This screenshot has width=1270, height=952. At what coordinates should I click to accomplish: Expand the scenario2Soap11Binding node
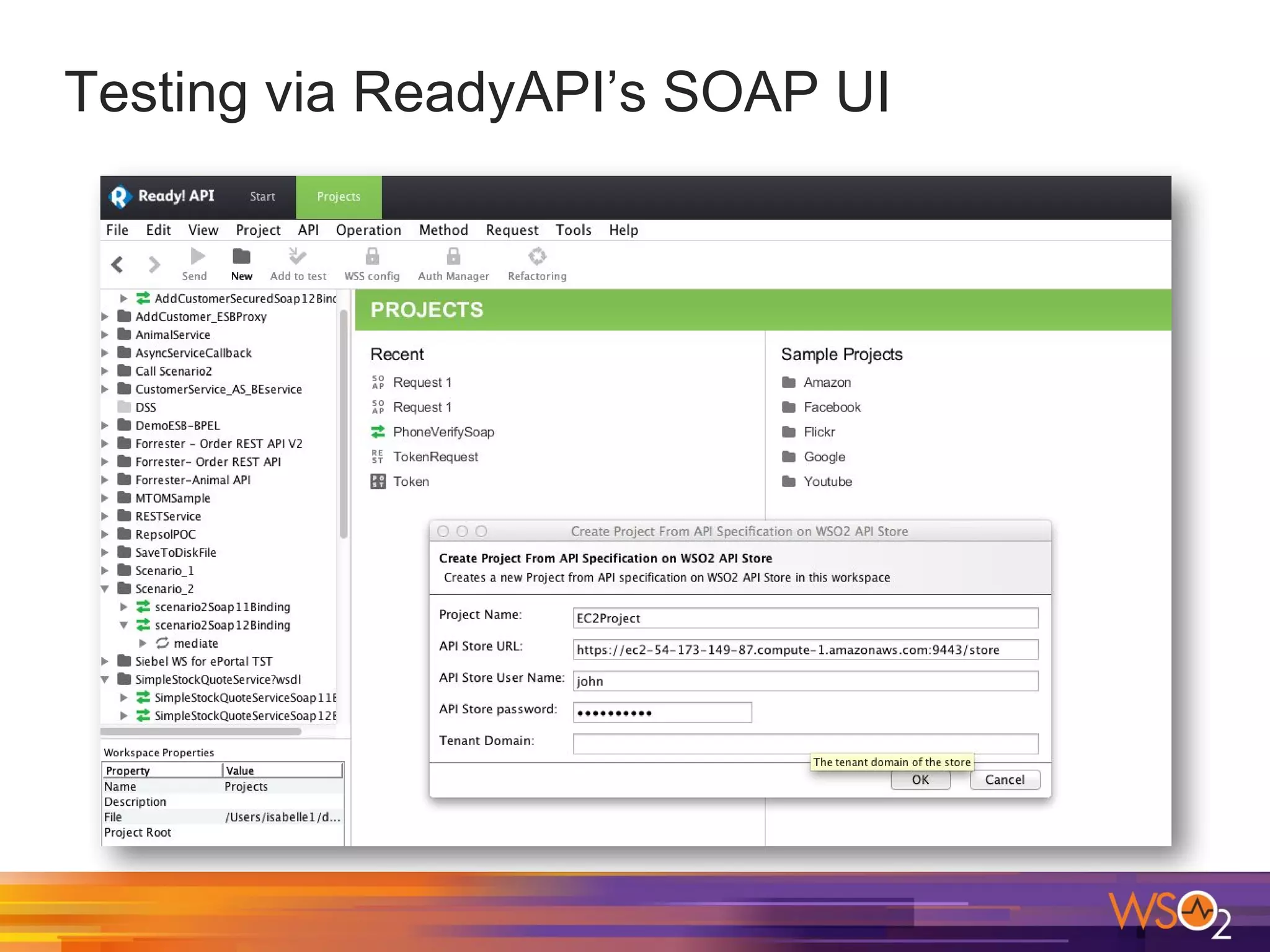124,607
